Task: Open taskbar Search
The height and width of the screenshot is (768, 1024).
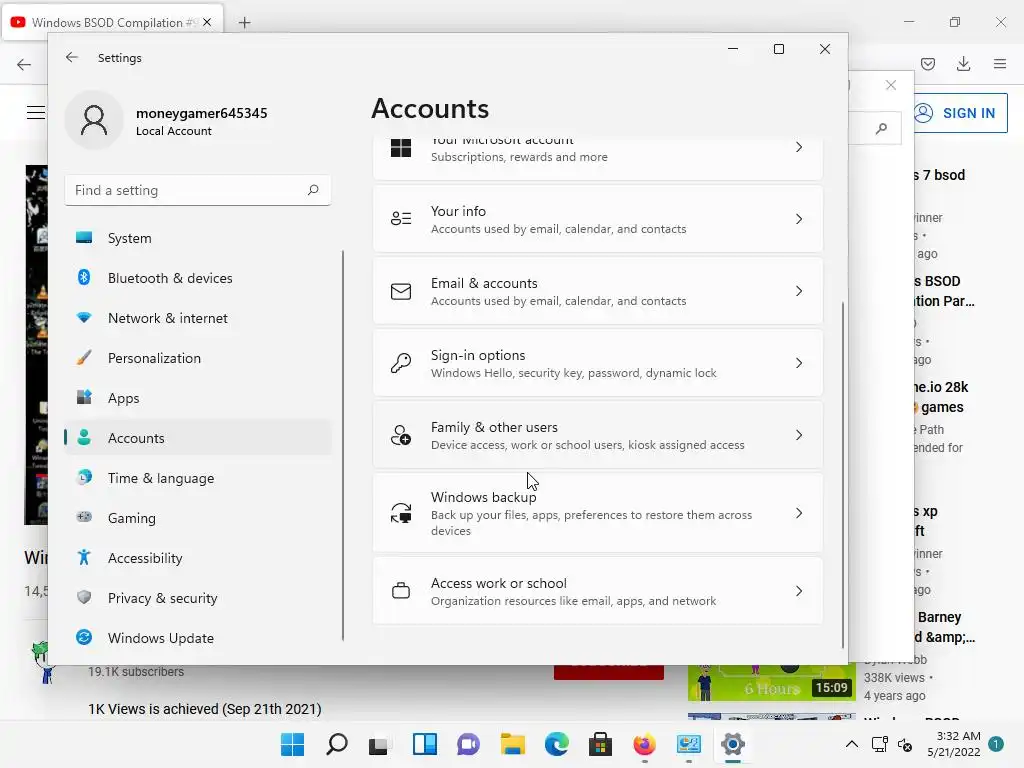Action: click(x=337, y=744)
